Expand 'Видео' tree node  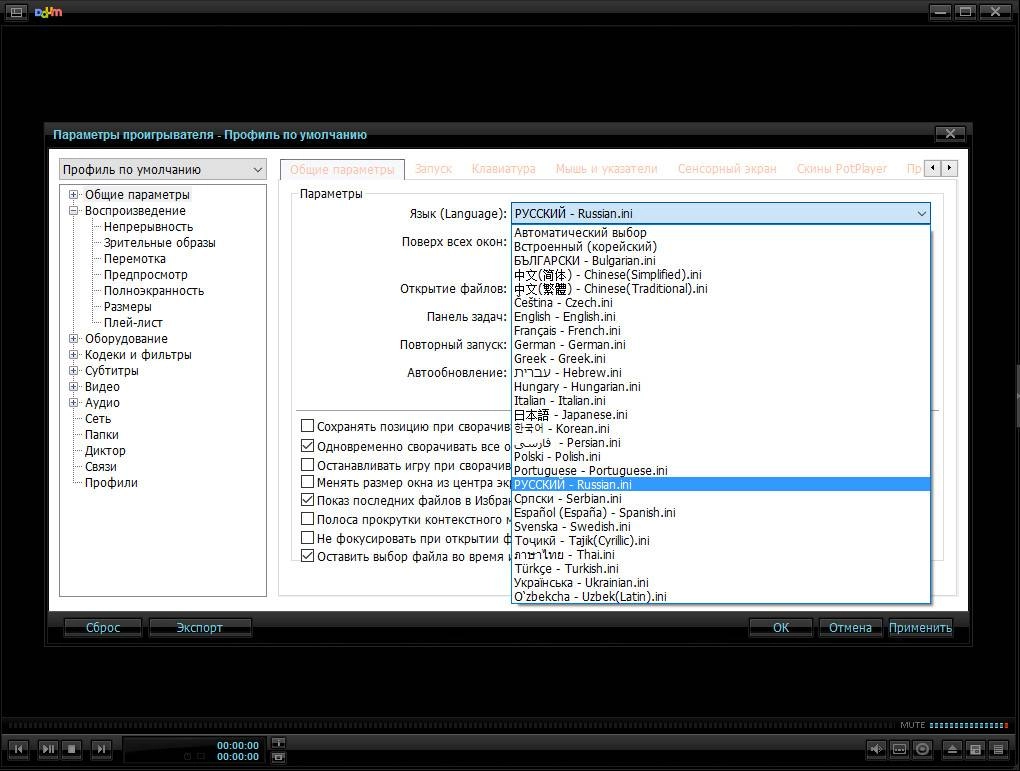click(x=74, y=386)
